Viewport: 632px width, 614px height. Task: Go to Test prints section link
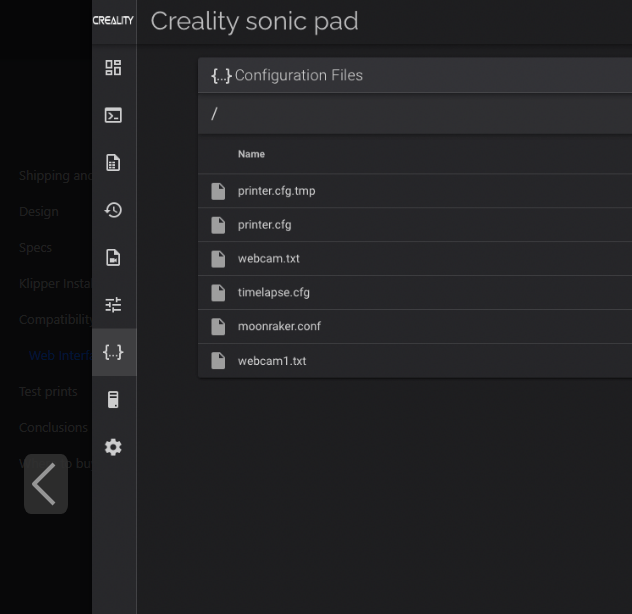(48, 391)
